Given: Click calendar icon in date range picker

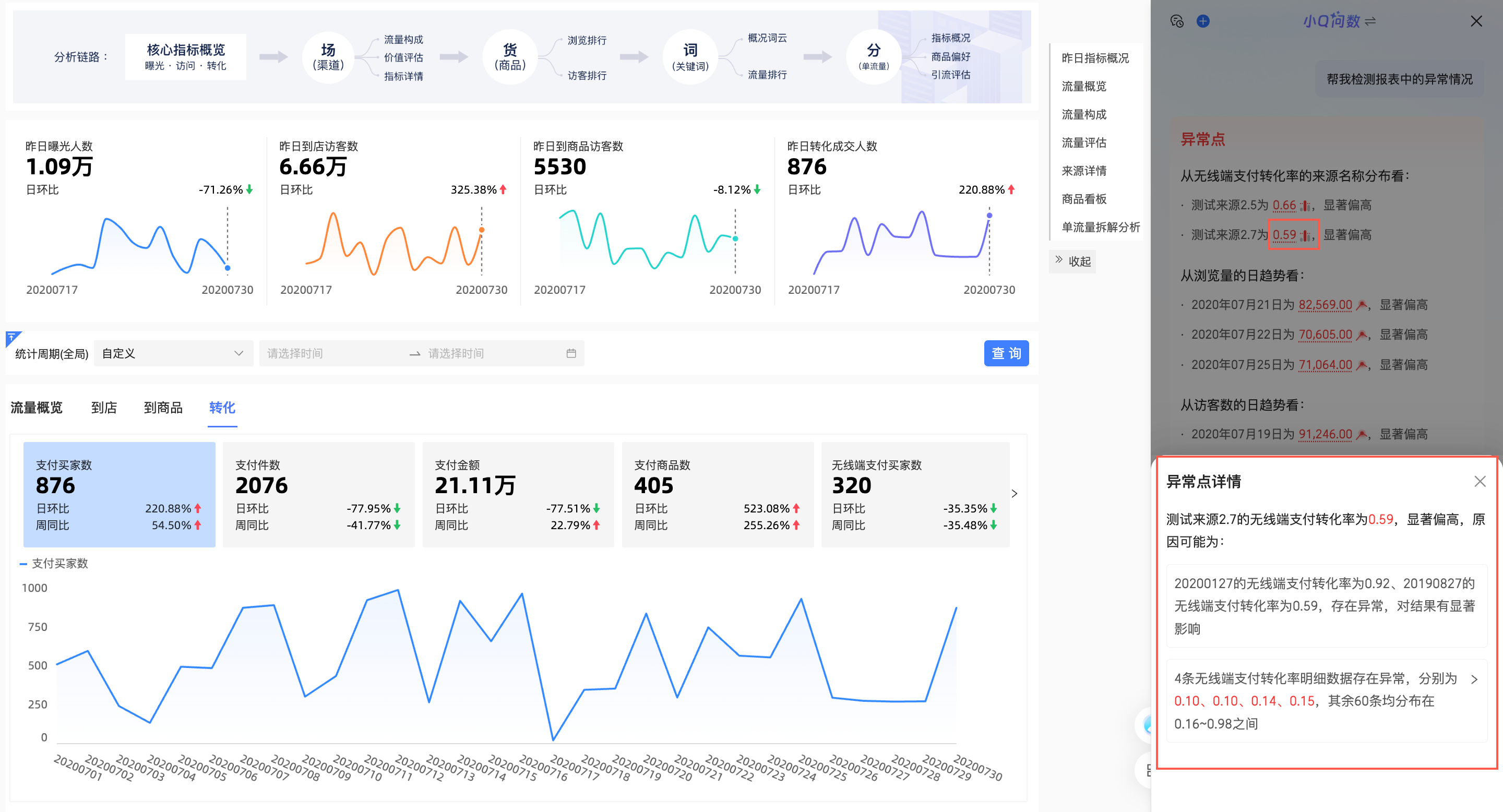Looking at the screenshot, I should click(570, 353).
